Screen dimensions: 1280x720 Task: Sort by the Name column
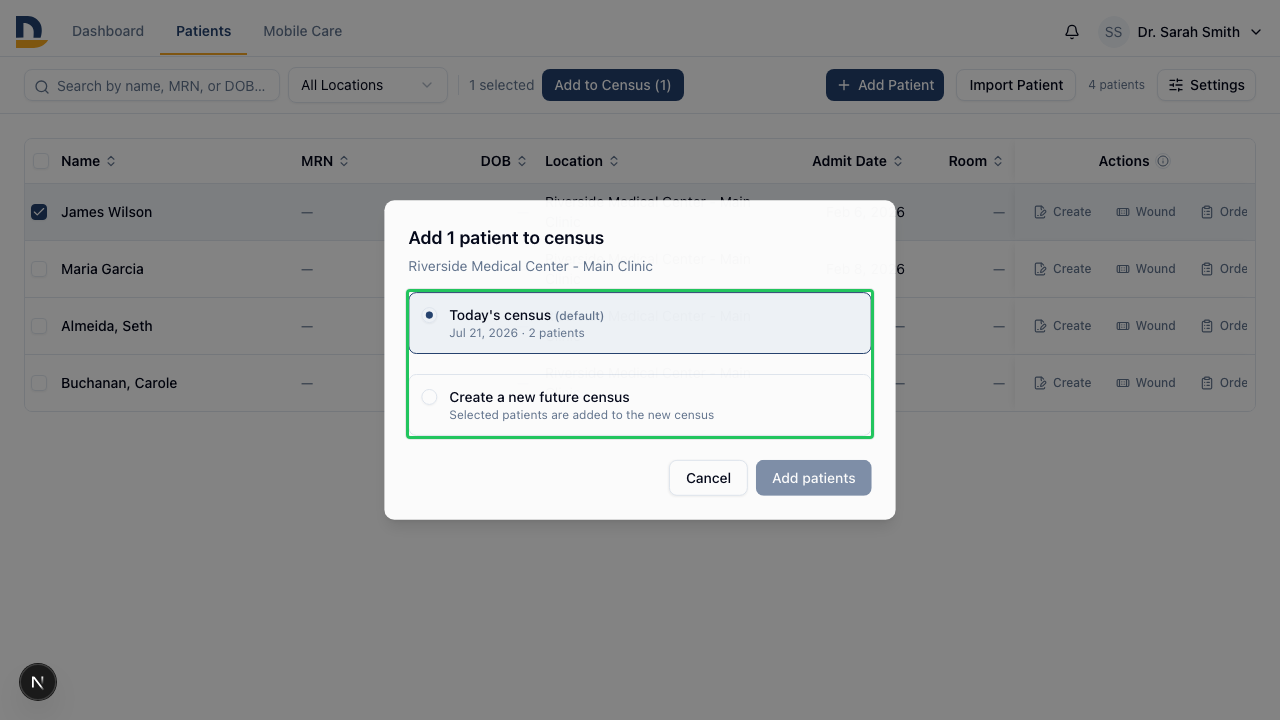coord(88,161)
